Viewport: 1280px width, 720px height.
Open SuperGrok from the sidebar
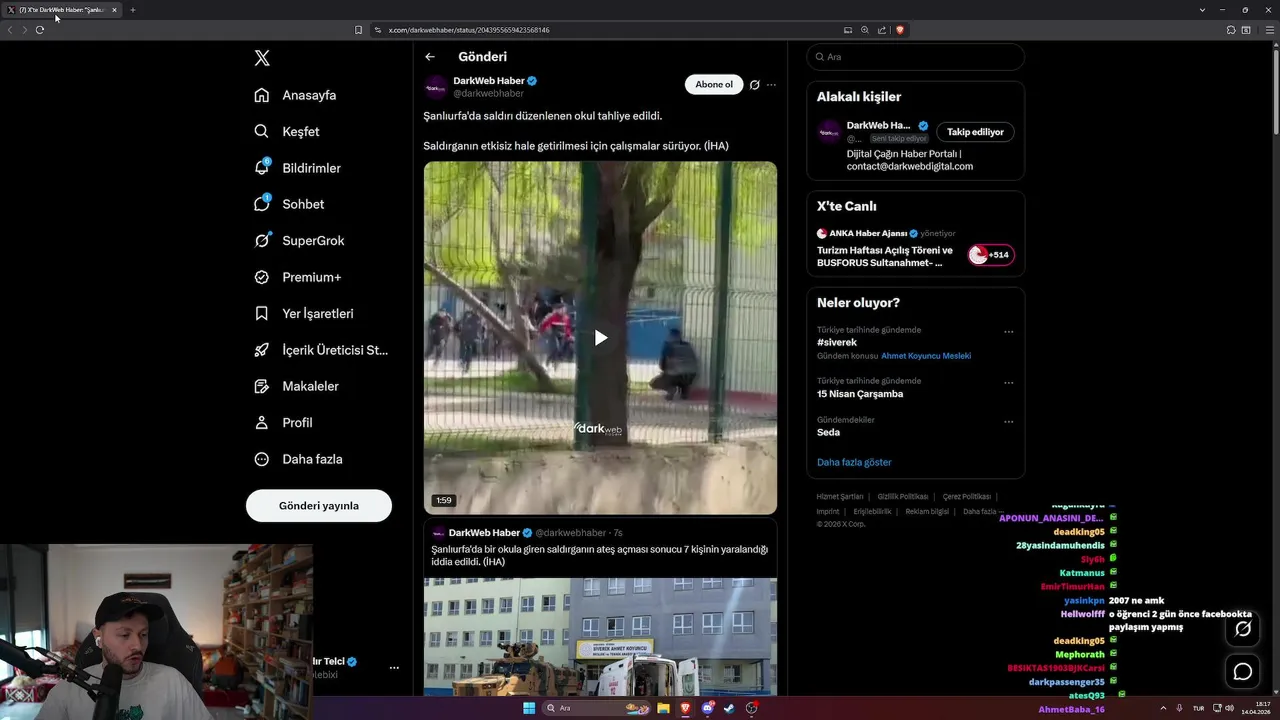click(299, 241)
